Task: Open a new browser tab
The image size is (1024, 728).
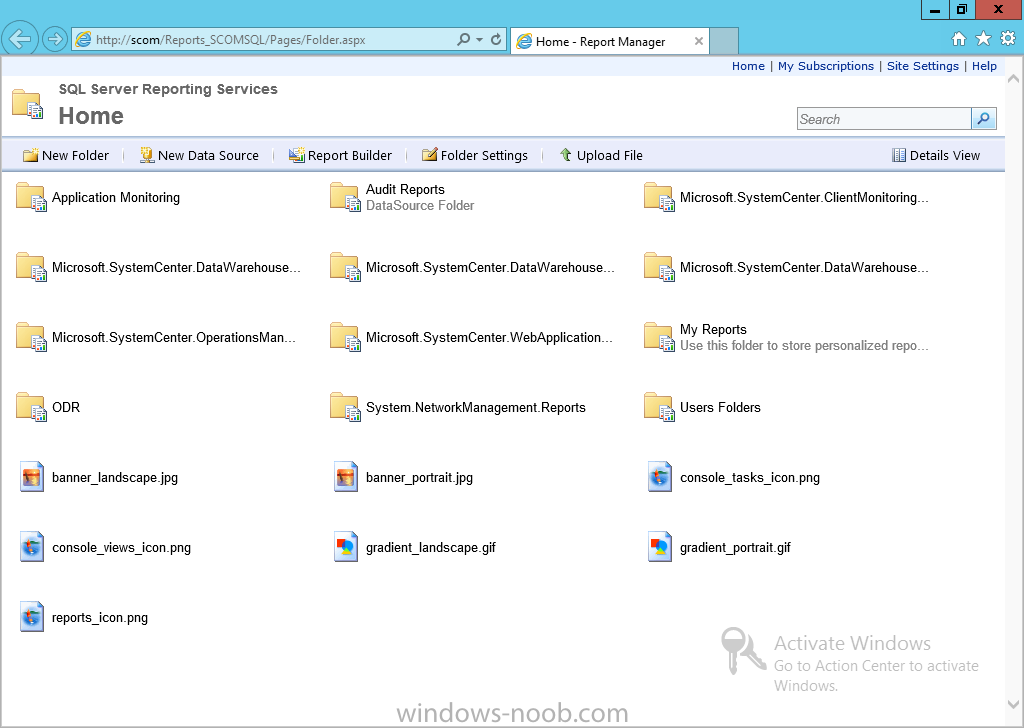Action: tap(724, 40)
